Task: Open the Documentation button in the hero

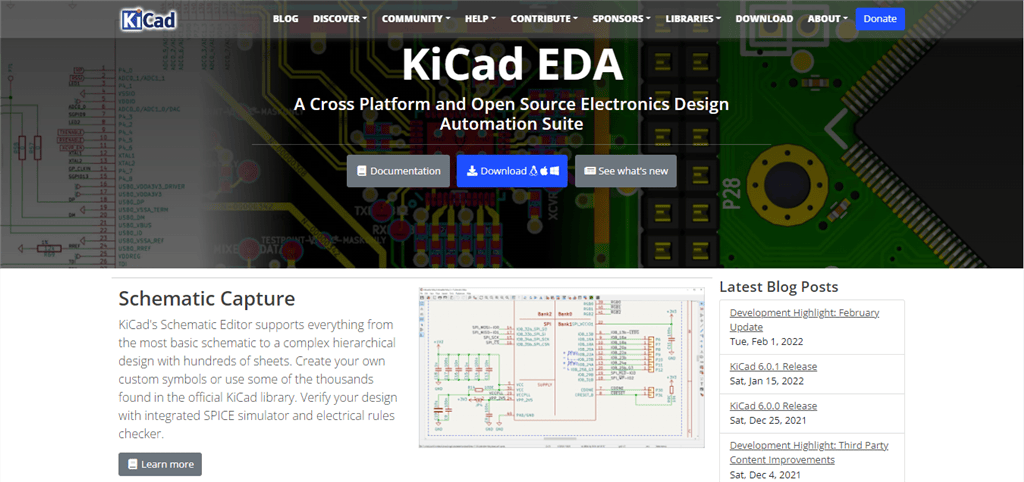Action: (x=398, y=171)
